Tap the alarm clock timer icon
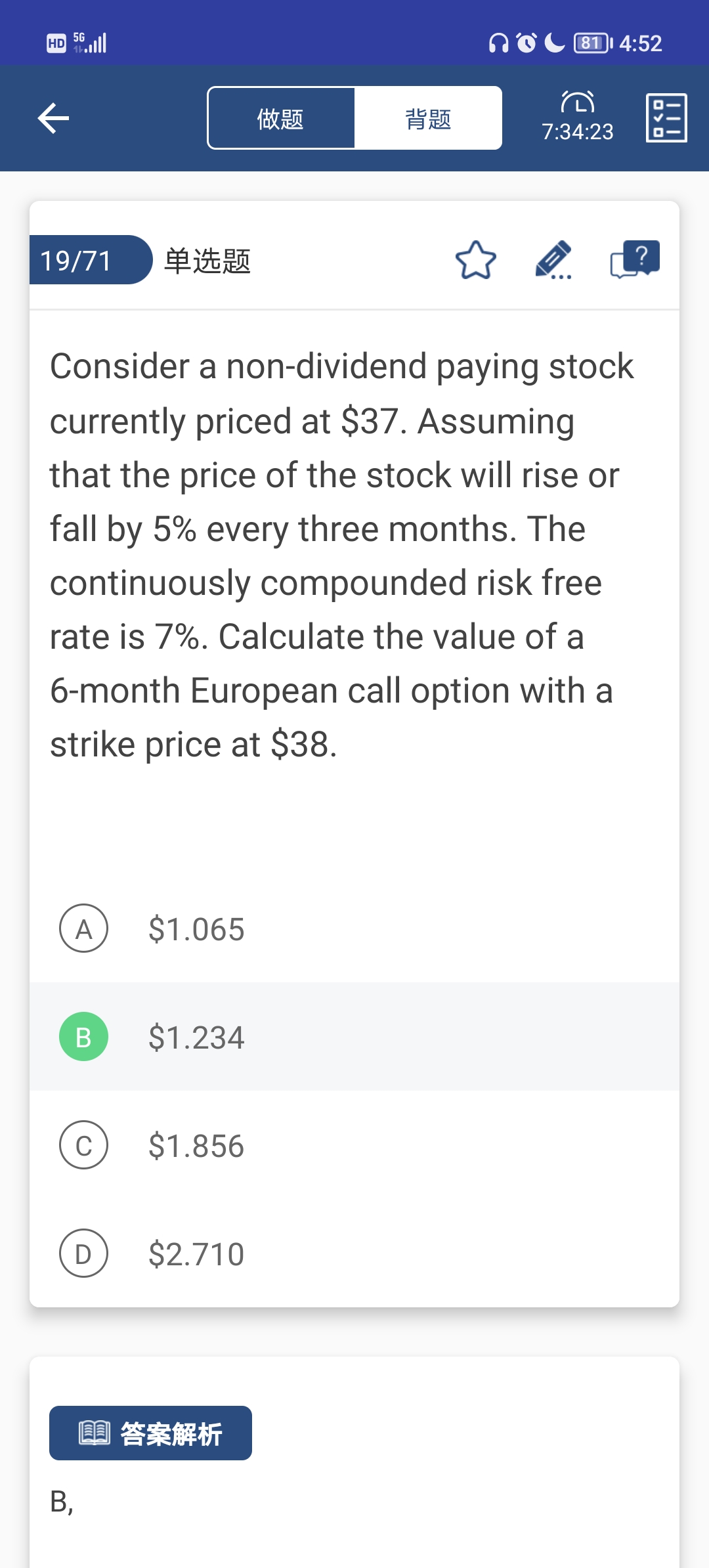Screen dimensions: 709x1568 coord(578,102)
